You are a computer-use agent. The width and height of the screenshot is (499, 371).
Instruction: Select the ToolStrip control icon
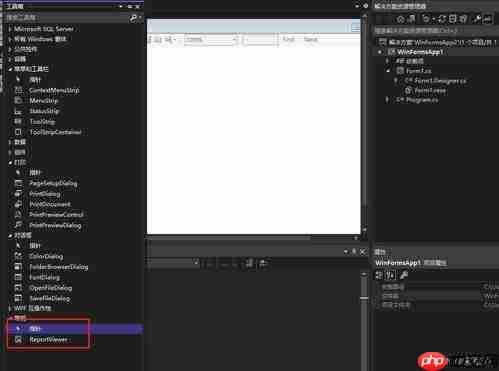(x=18, y=121)
